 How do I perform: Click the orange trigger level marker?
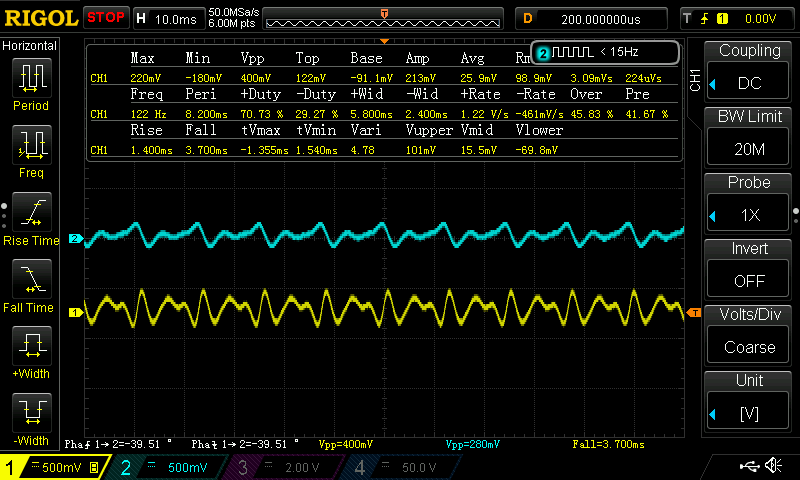point(694,313)
